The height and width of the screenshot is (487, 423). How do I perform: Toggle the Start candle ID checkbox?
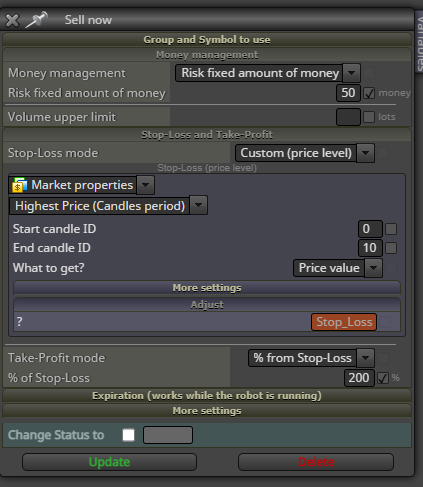click(391, 229)
